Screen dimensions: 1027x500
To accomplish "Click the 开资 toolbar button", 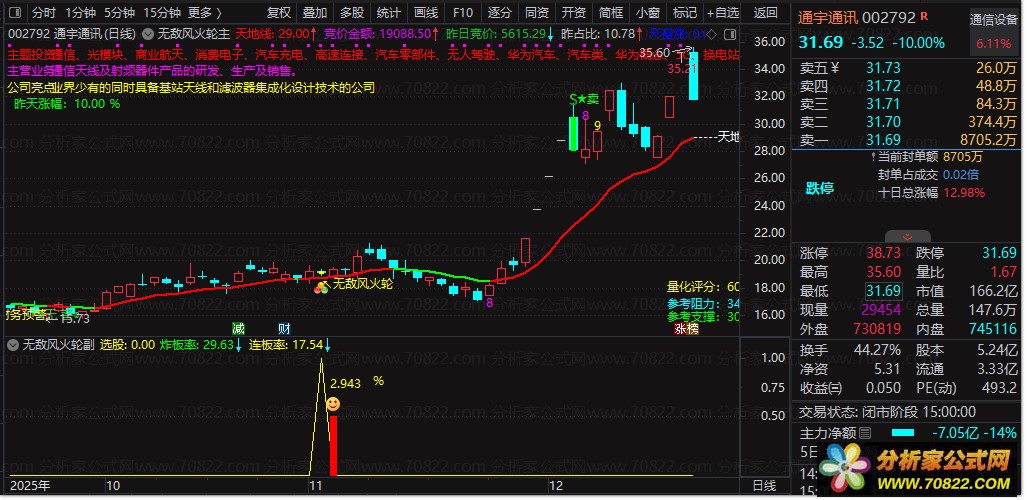I will pos(574,12).
